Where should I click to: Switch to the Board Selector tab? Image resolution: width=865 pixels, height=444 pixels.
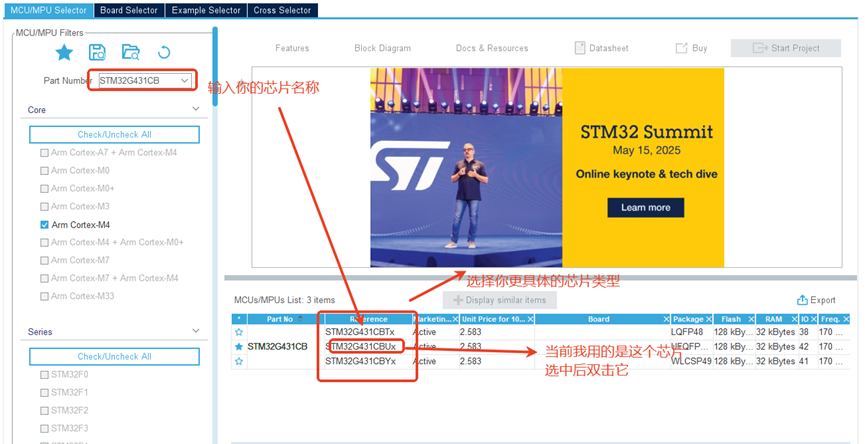coord(129,10)
